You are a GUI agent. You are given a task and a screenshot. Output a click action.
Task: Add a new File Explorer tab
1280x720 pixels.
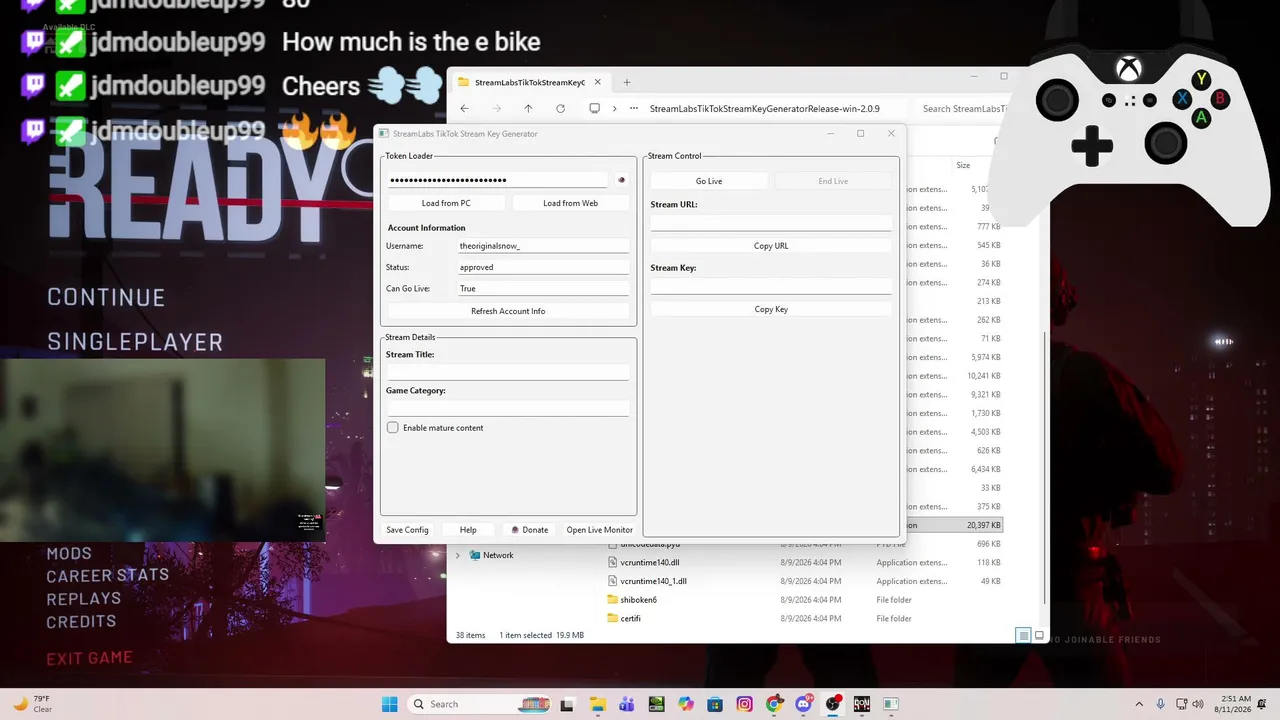(627, 82)
